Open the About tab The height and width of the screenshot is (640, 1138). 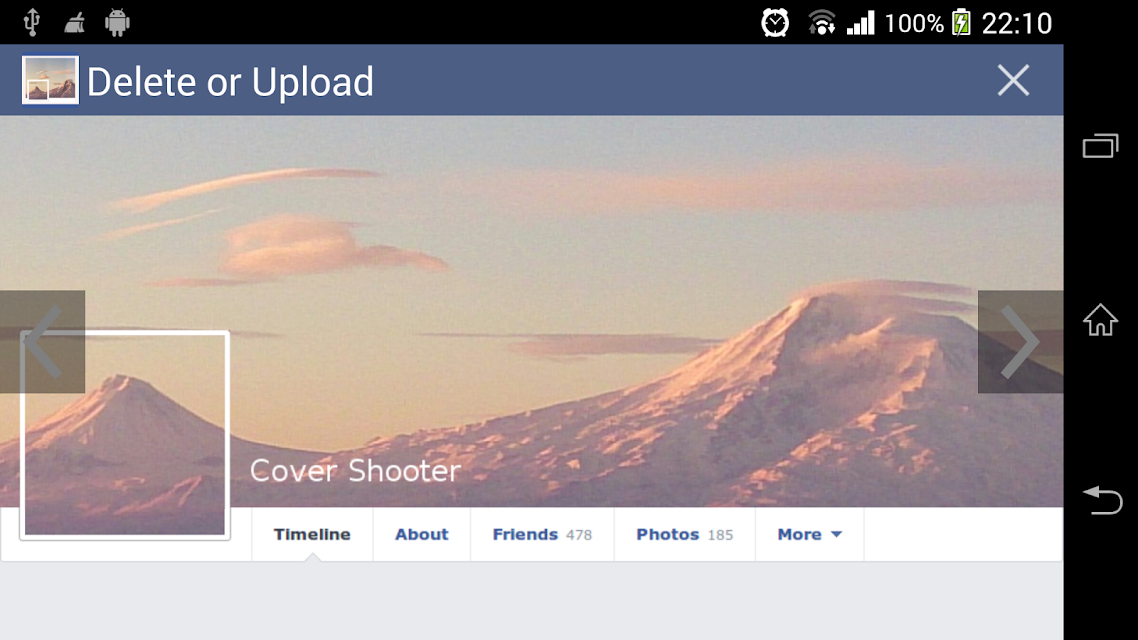(x=422, y=534)
